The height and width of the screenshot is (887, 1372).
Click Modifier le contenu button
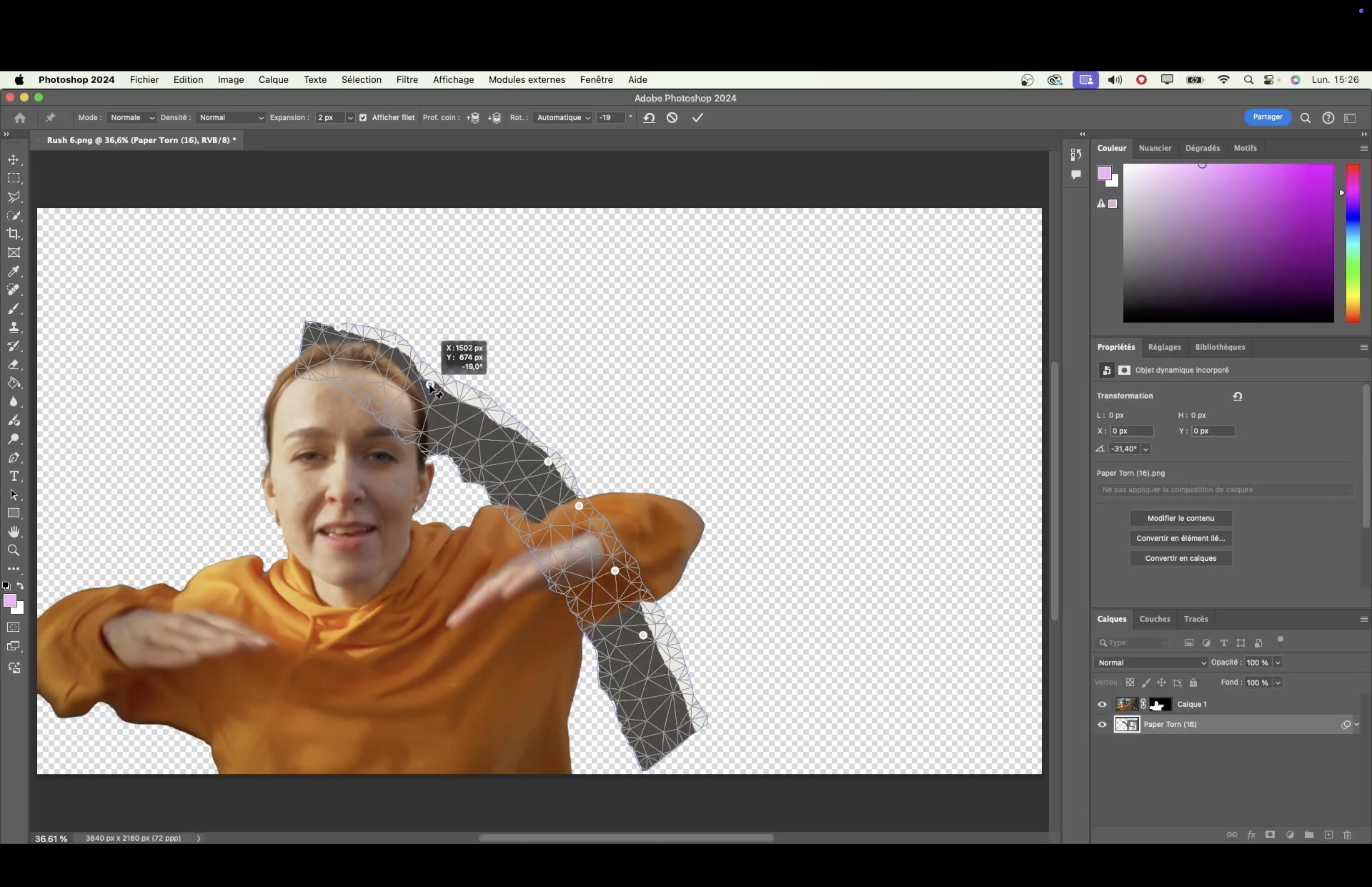coord(1180,518)
